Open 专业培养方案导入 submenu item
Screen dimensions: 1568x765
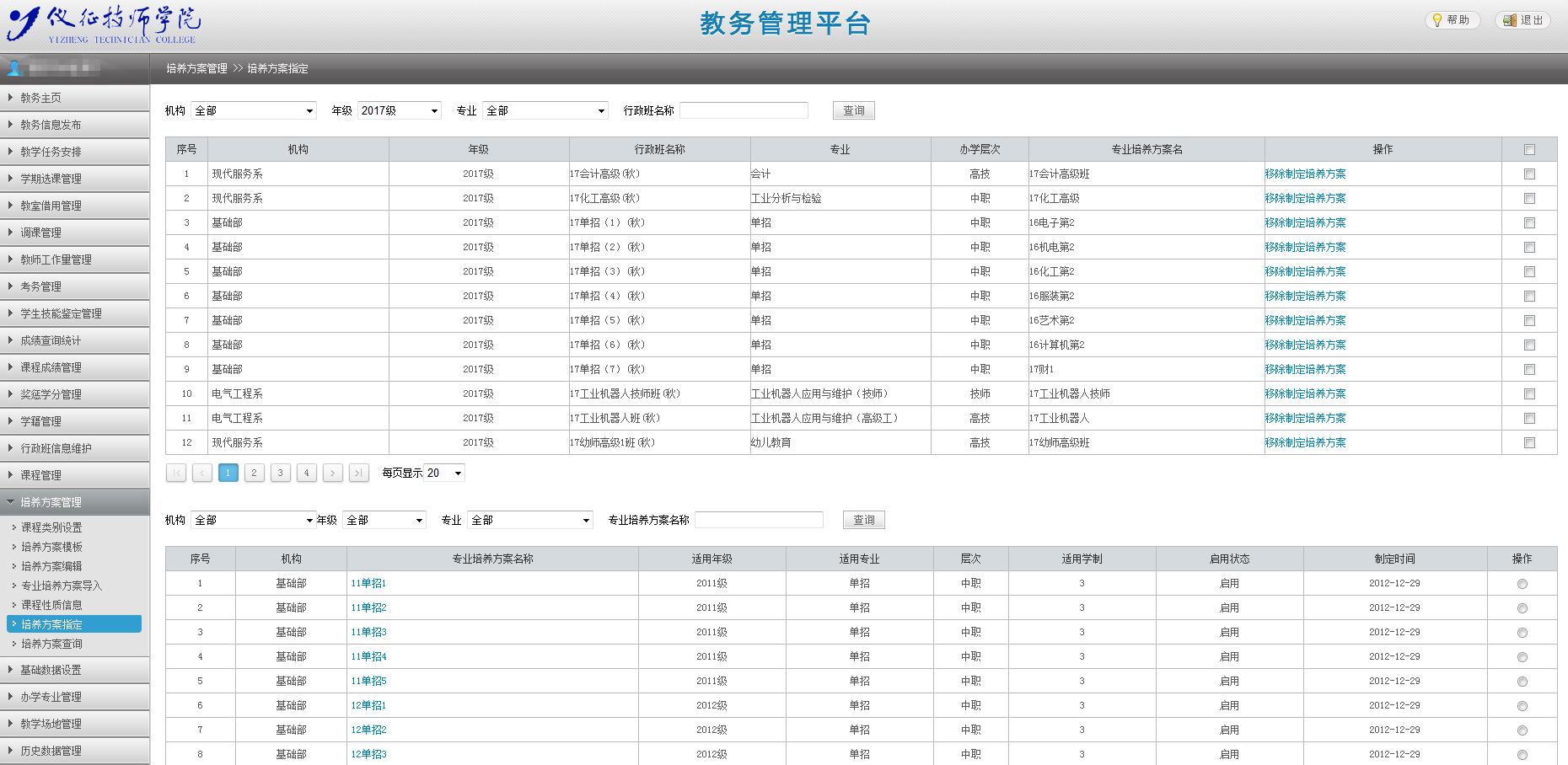click(62, 586)
